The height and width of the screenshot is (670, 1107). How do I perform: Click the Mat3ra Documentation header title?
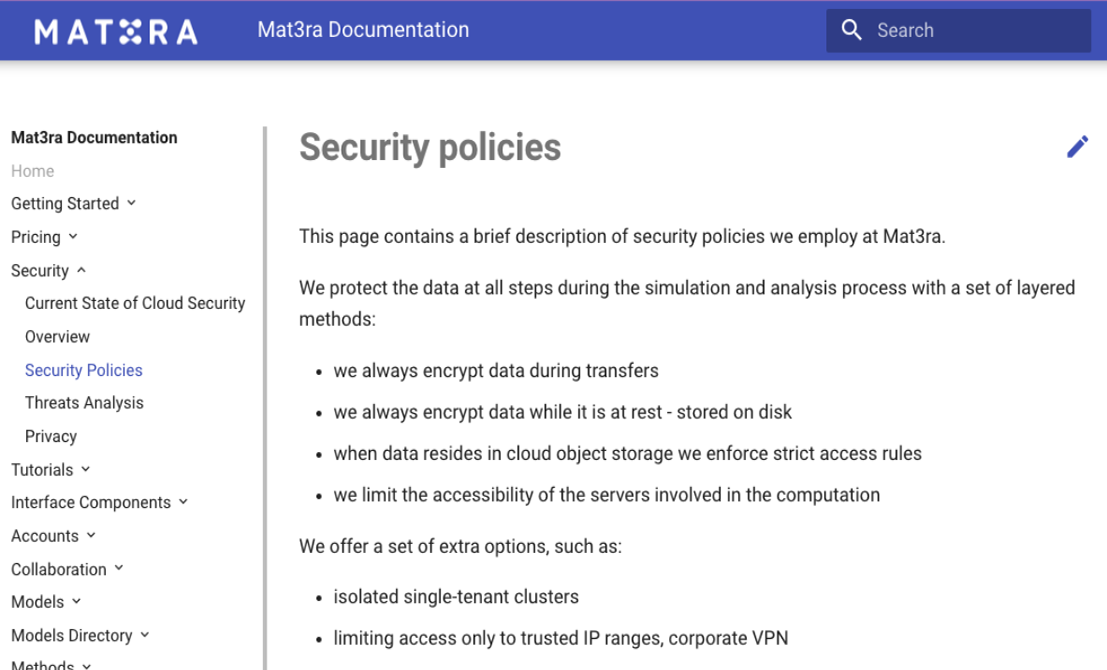[x=363, y=30]
